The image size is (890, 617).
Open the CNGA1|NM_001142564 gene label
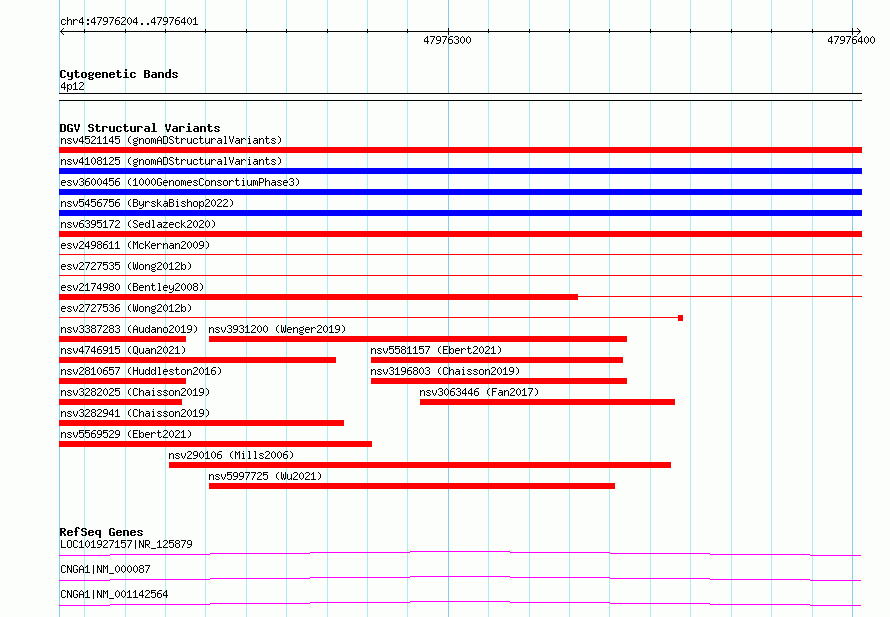pyautogui.click(x=114, y=594)
